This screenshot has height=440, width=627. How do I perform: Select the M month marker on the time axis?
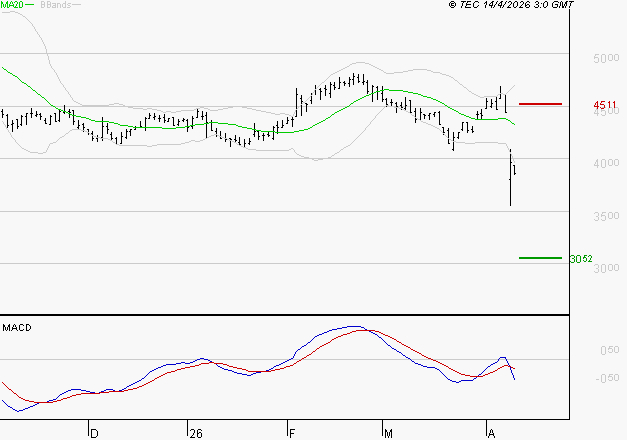[x=389, y=434]
